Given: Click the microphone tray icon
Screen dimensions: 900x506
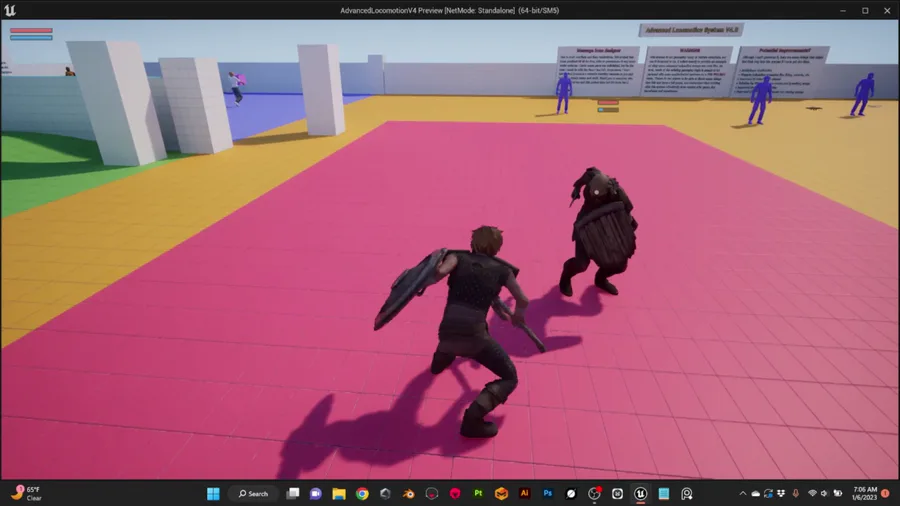Looking at the screenshot, I should 796,493.
